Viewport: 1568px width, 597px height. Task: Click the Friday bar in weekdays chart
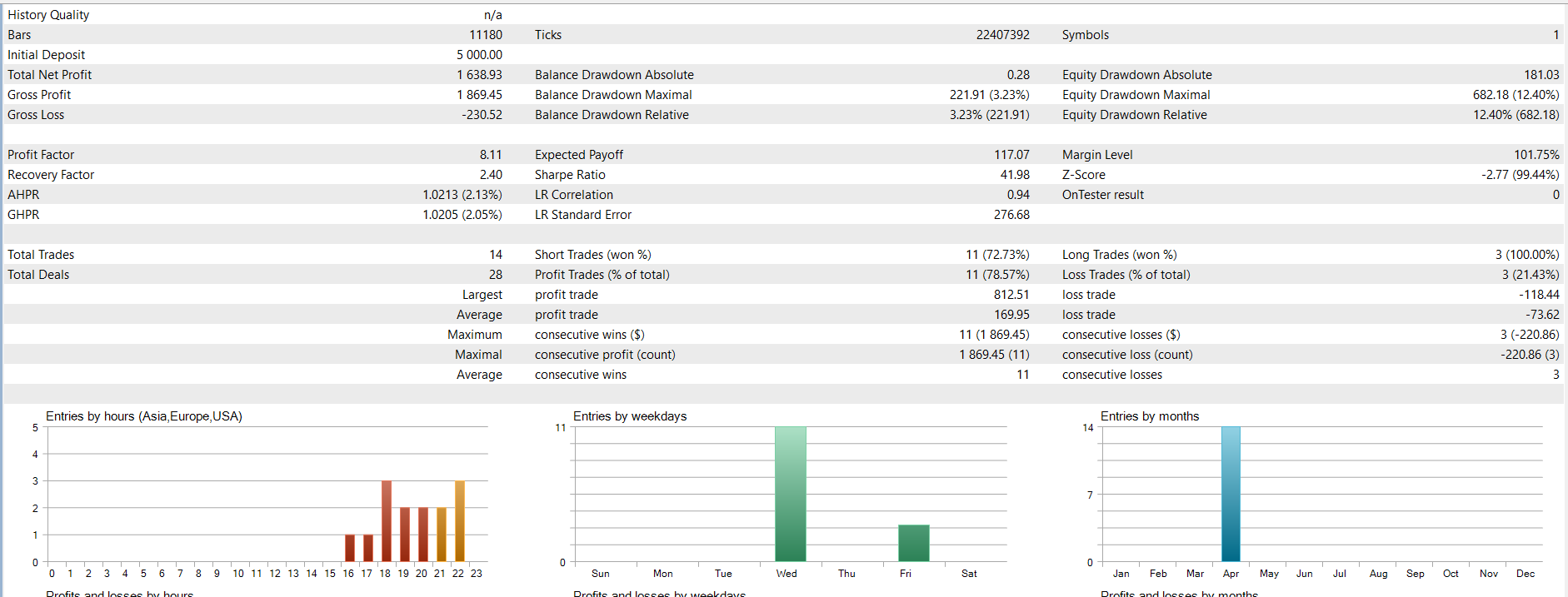tap(913, 543)
